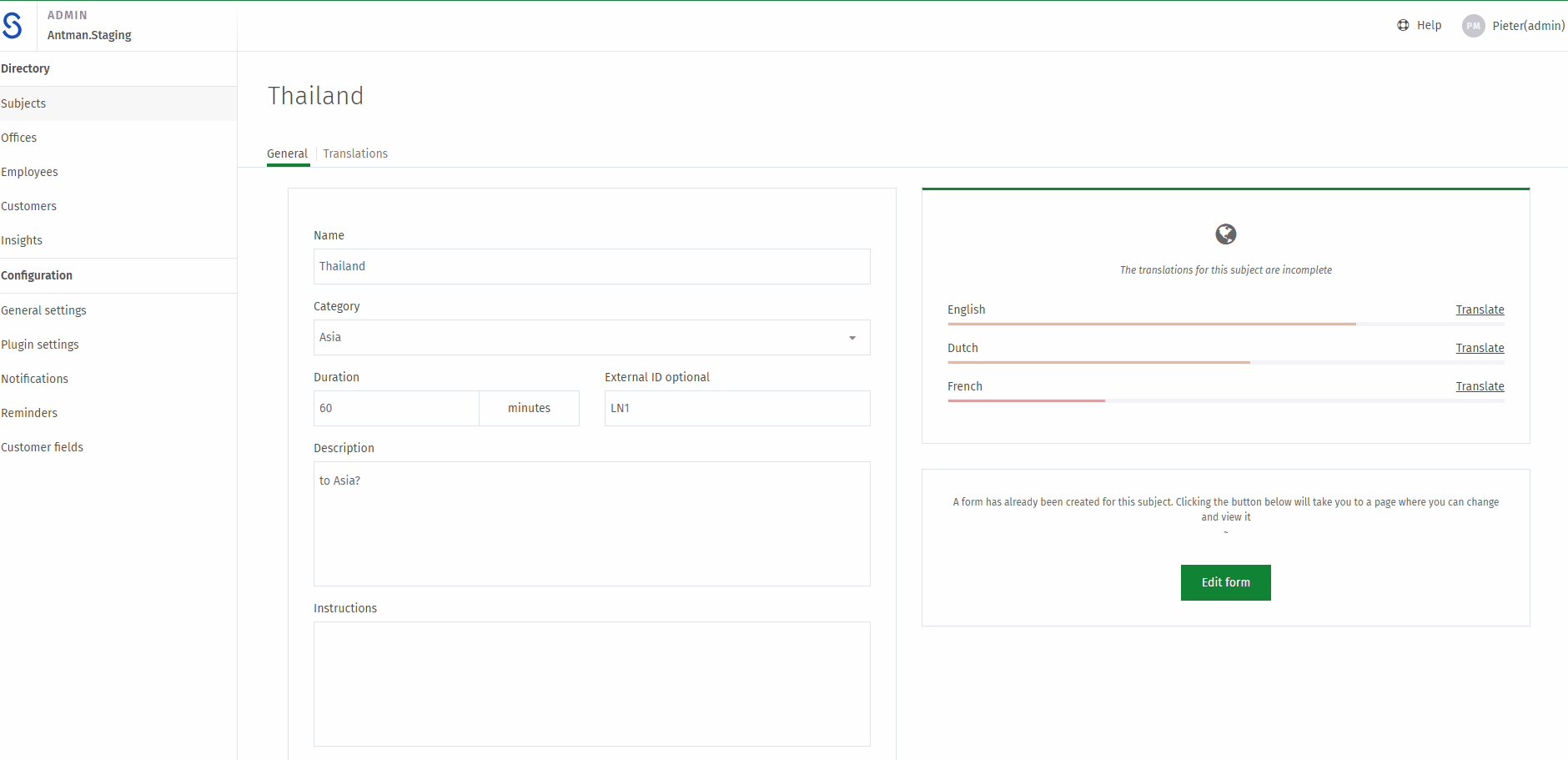The width and height of the screenshot is (1568, 760).
Task: Click the Description text area
Action: (x=591, y=524)
